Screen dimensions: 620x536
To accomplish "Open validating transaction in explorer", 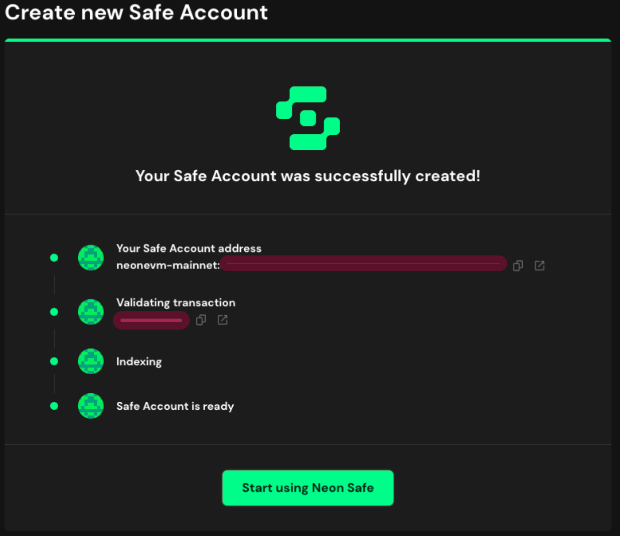I will click(223, 320).
